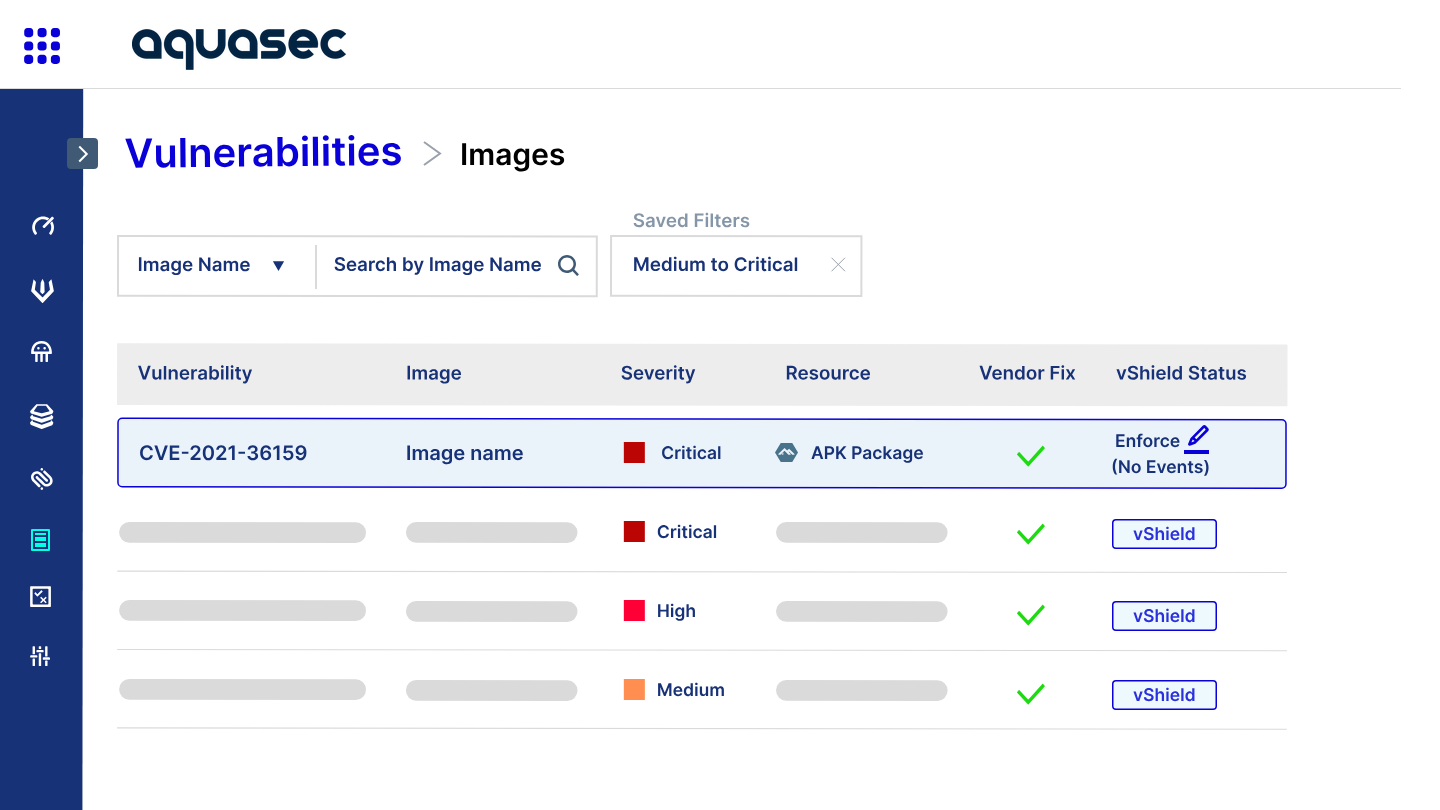Sort by the Severity column header
1440x810 pixels.
point(658,373)
